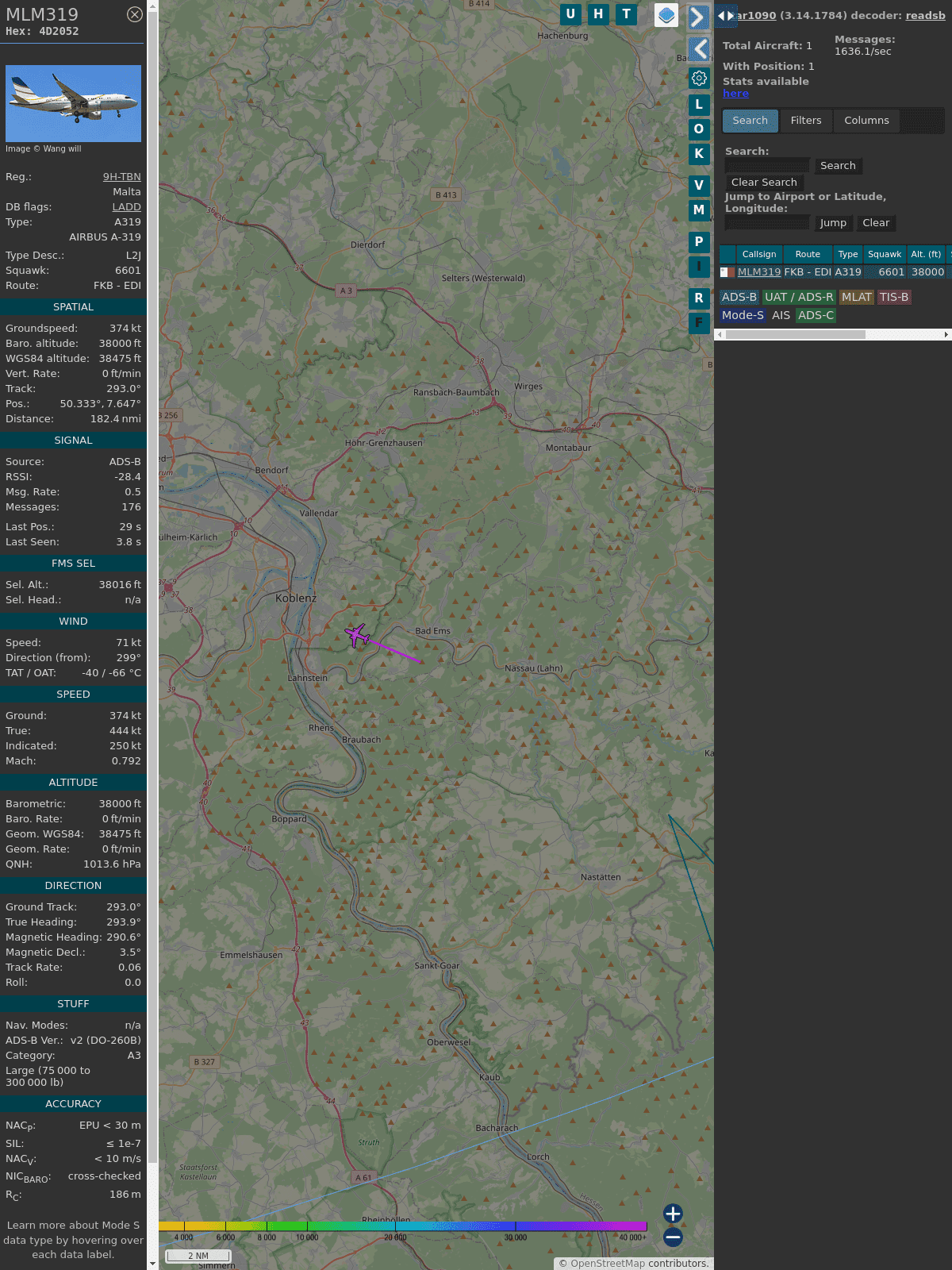Screen dimensions: 952x1270
Task: Open the settings gear menu
Action: 699,78
